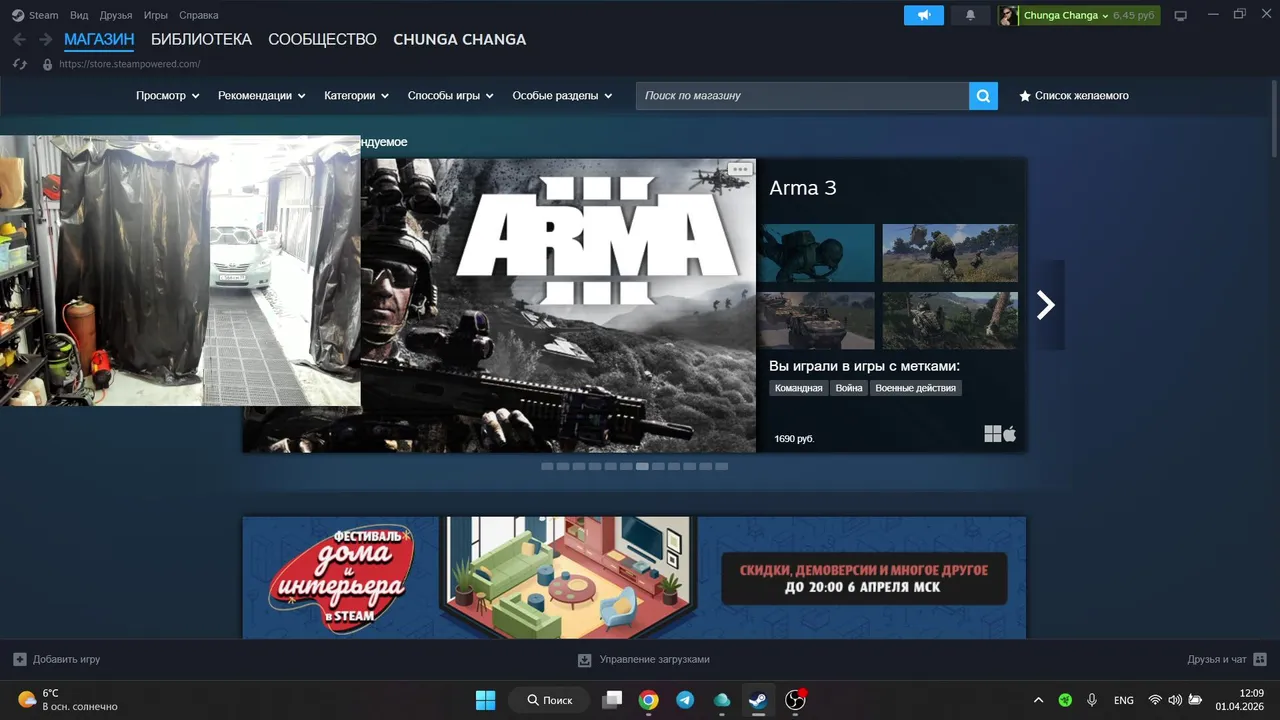Open the Windows Start button
This screenshot has width=1280, height=720.
485,700
